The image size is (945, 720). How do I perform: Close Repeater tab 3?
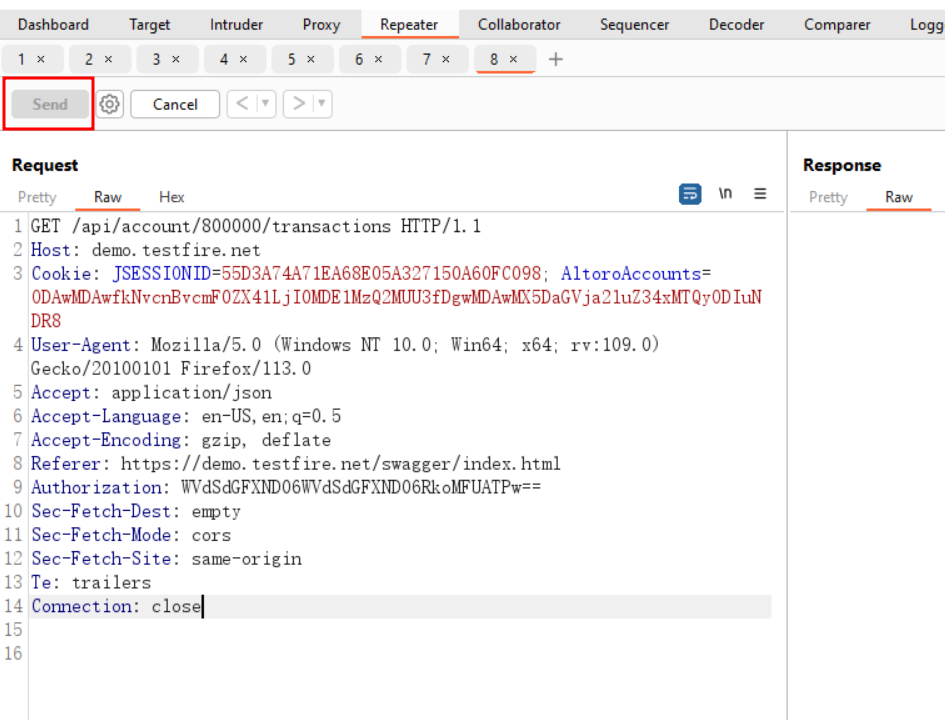coord(177,60)
